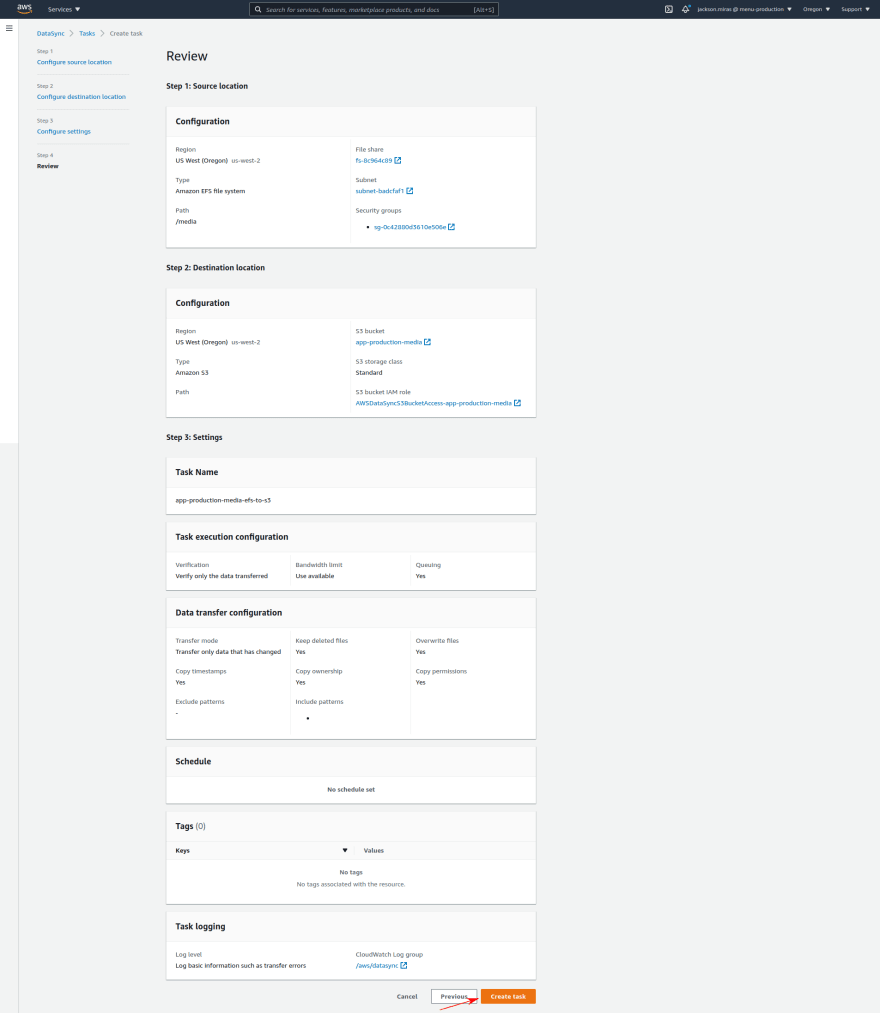
Task: Open Configure source location step
Action: [74, 62]
